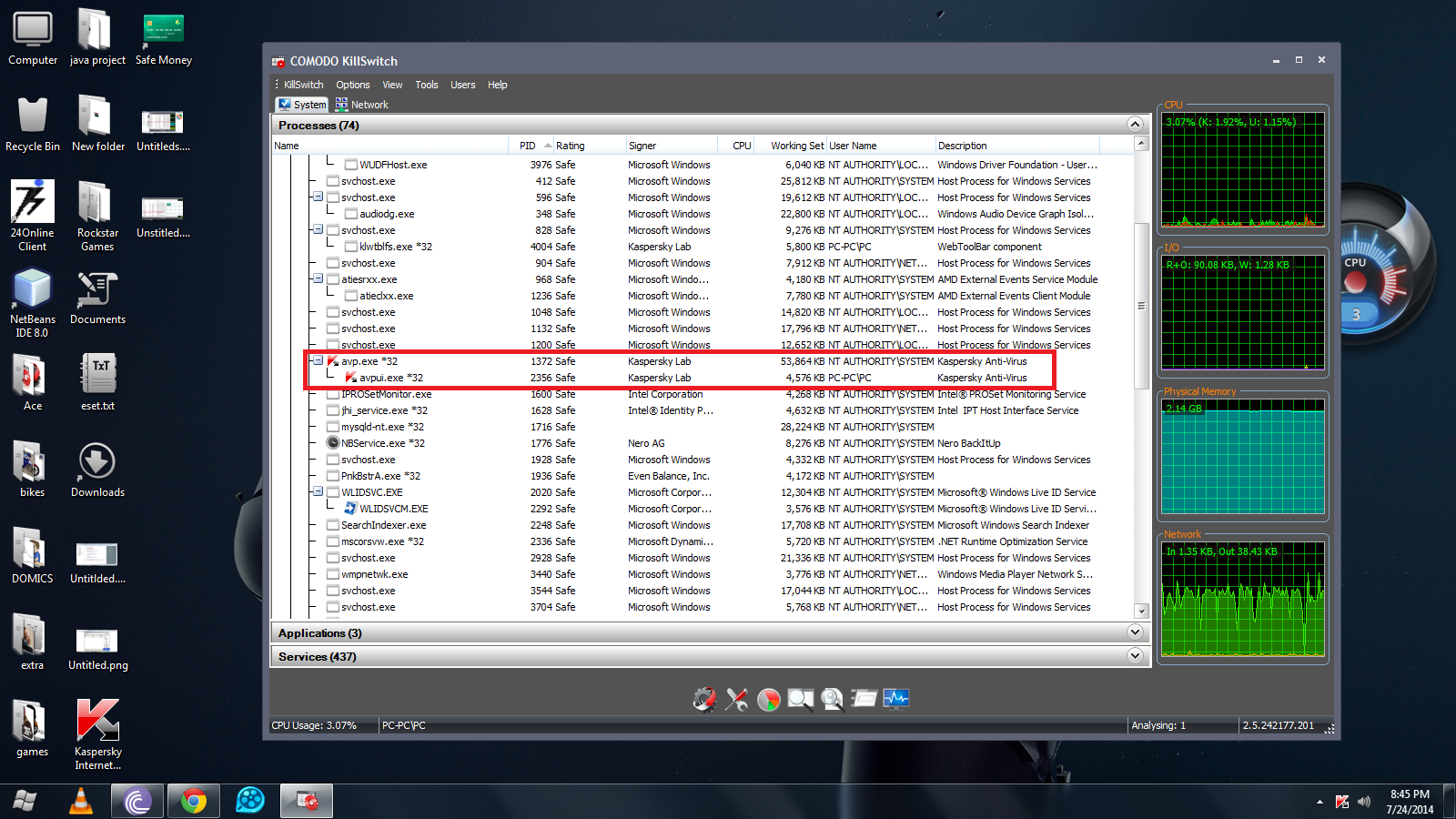This screenshot has width=1456, height=819.
Task: Click the blue monitor graph toolbar icon
Action: pyautogui.click(x=896, y=699)
